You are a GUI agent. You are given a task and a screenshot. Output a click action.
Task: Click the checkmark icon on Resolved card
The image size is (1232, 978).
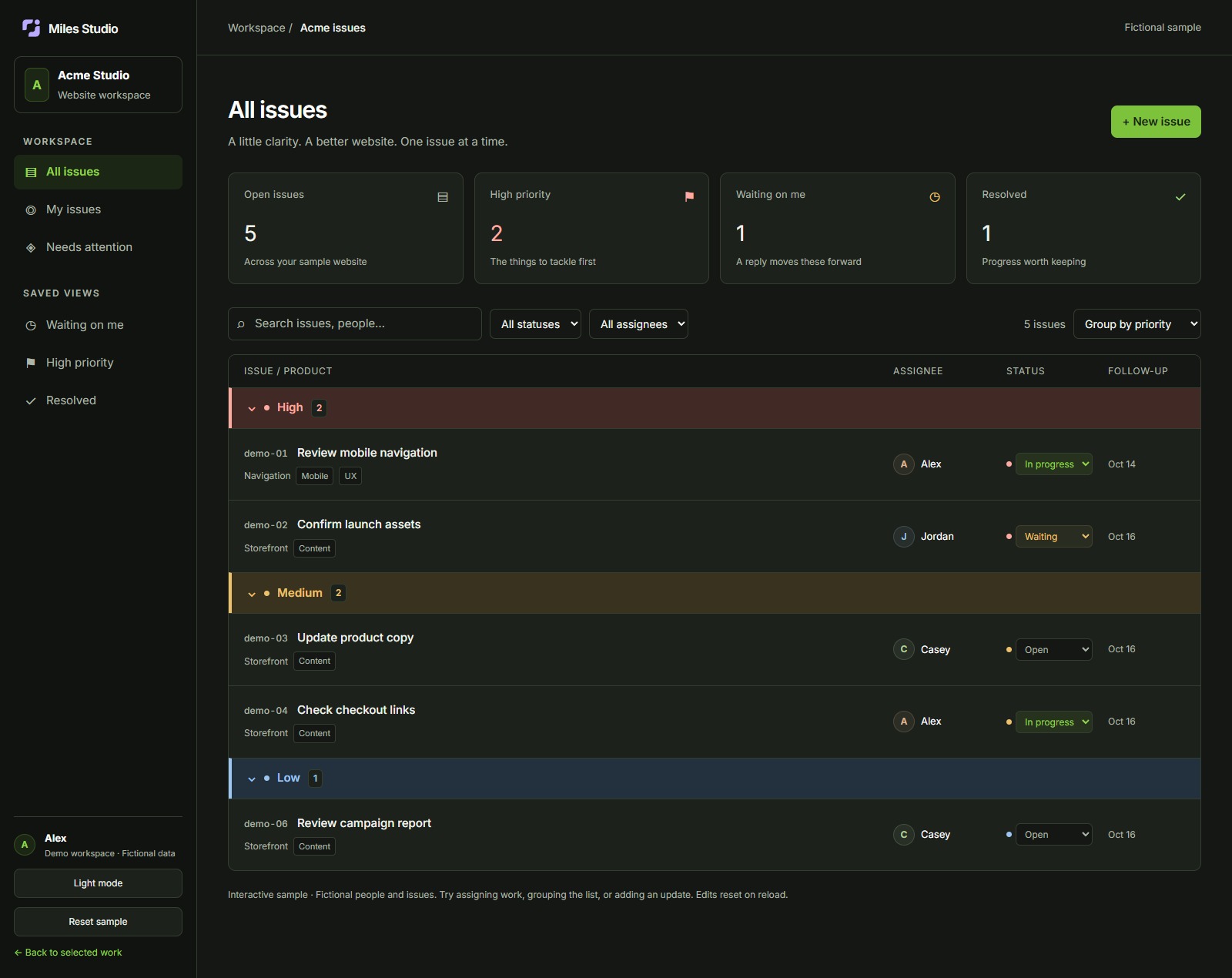click(1180, 197)
